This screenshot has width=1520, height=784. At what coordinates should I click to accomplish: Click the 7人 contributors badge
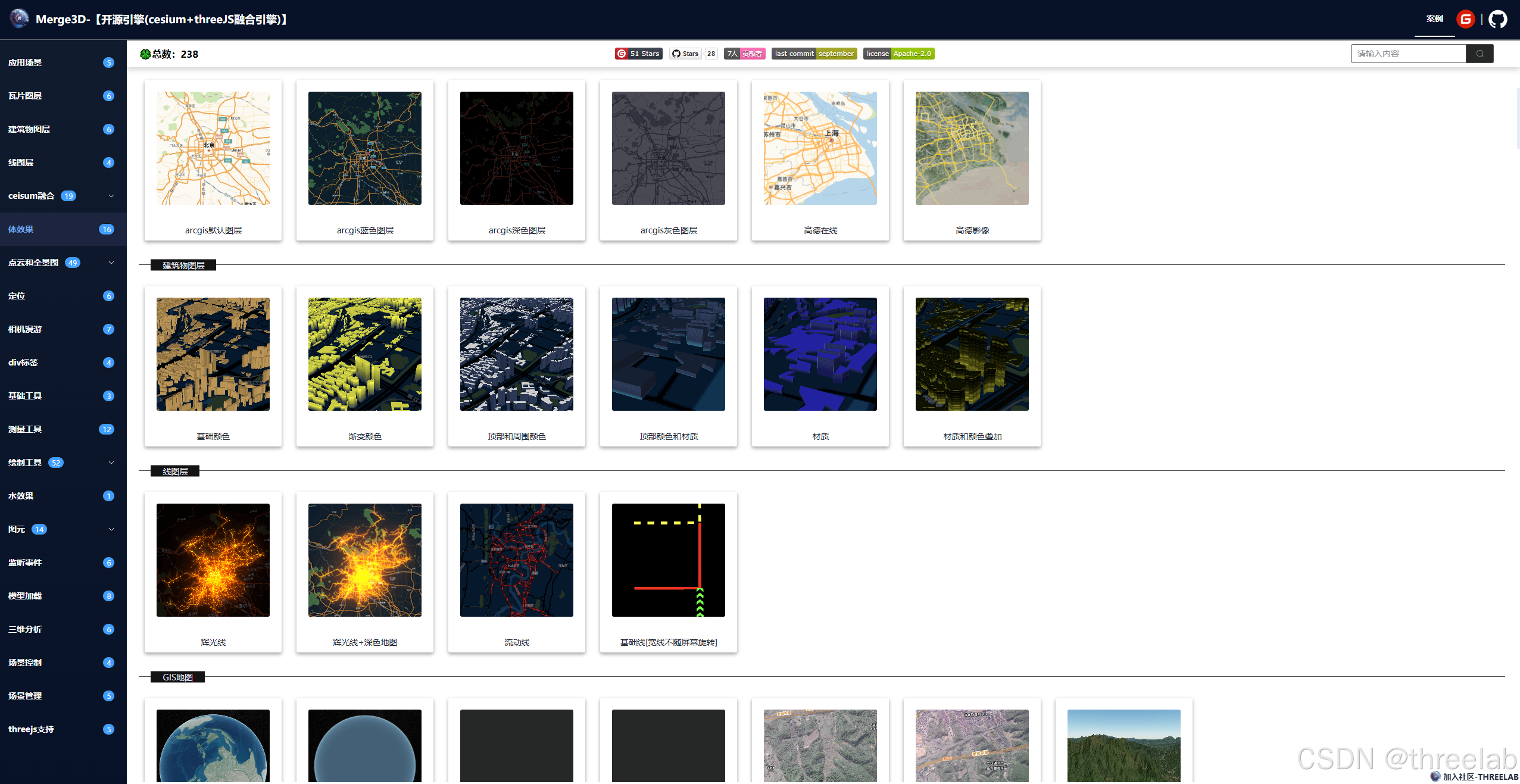click(744, 54)
